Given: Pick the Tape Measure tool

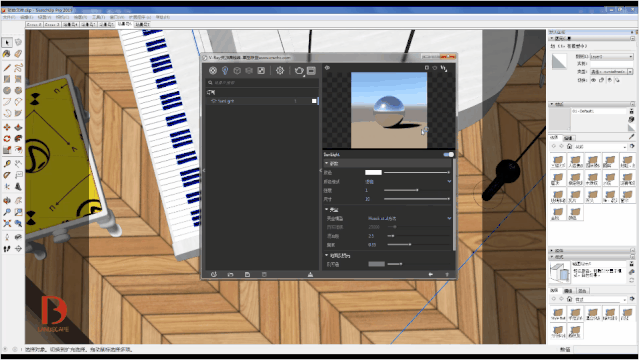Looking at the screenshot, I should point(7,164).
